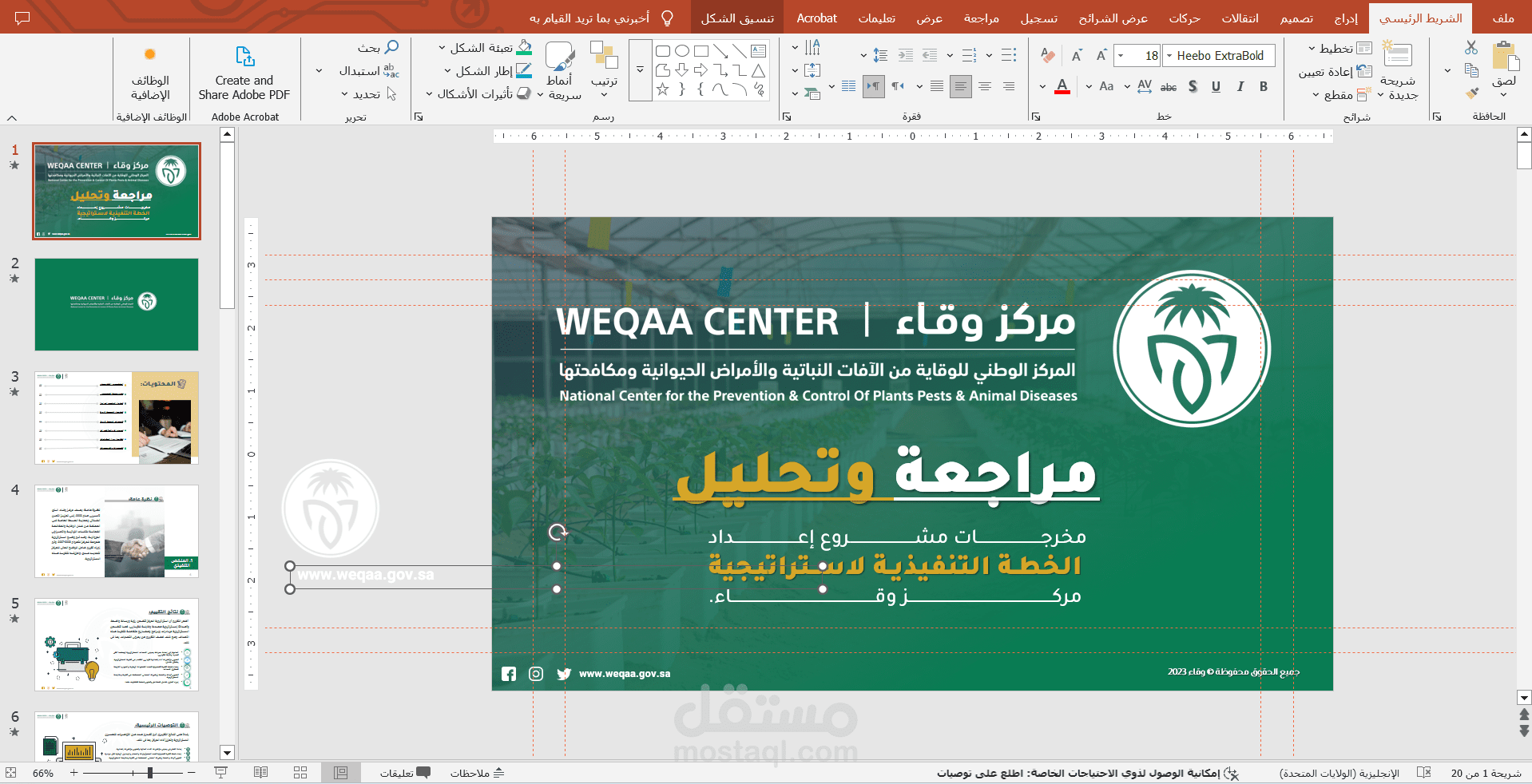
Task: Toggle Underline formatting
Action: (x=1216, y=86)
